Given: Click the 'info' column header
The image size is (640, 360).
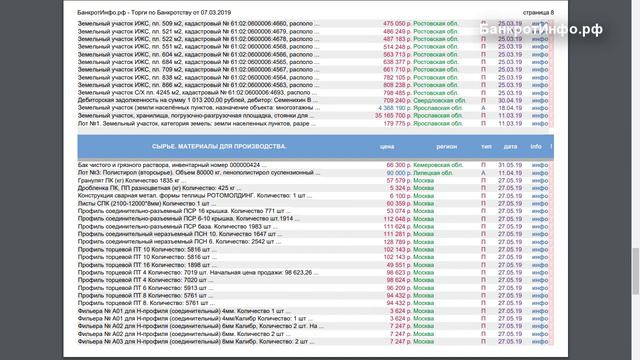Looking at the screenshot, I should [536, 147].
